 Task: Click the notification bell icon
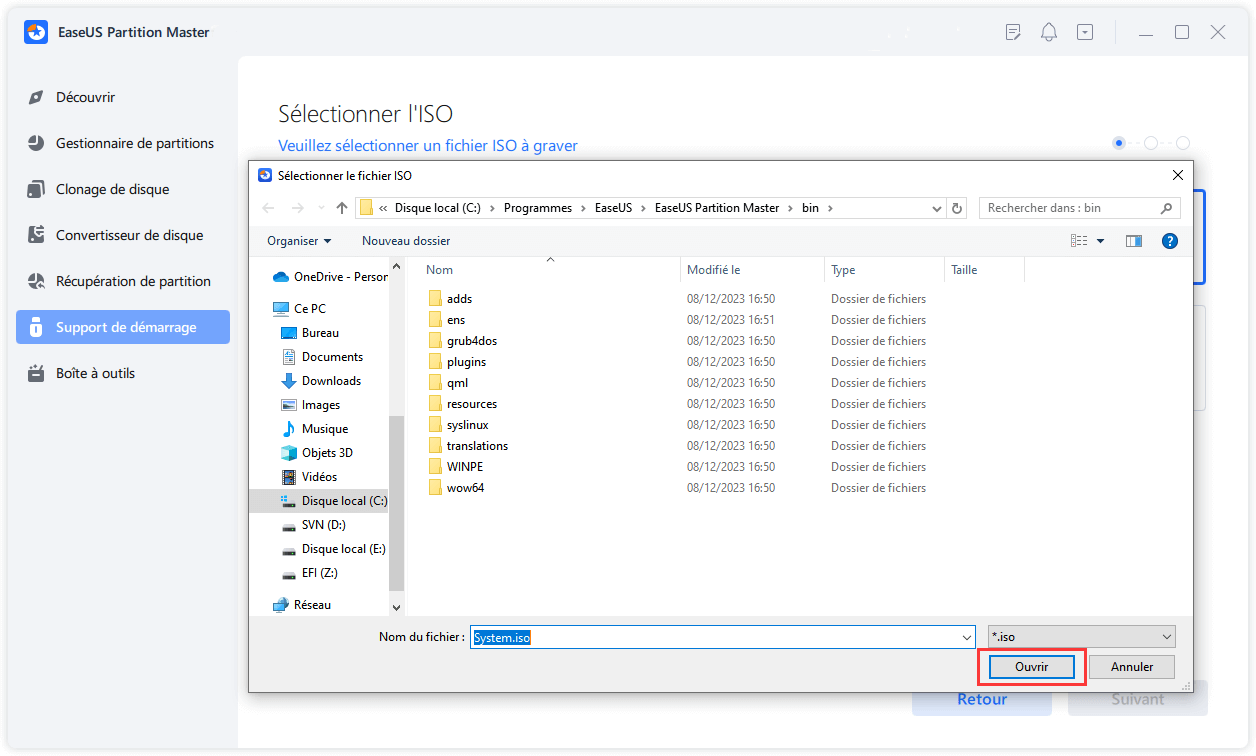coord(1049,32)
